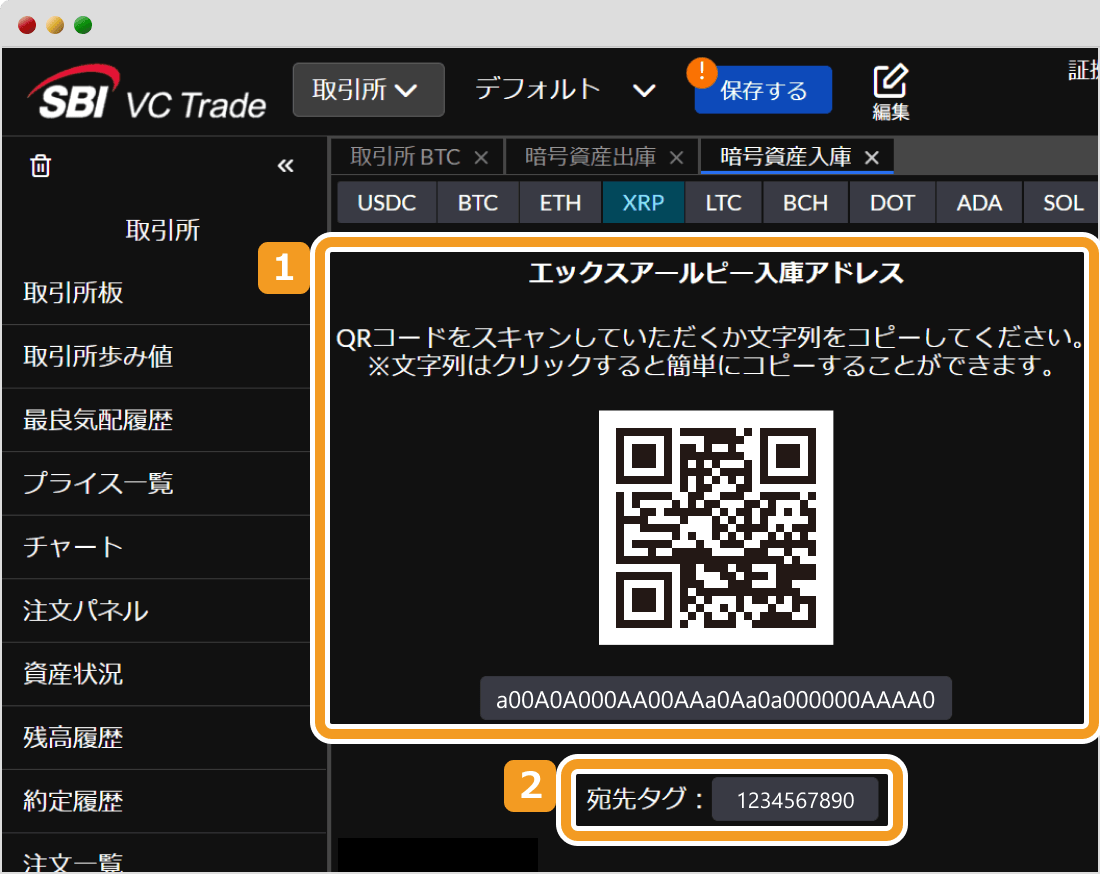Image resolution: width=1100 pixels, height=874 pixels.
Task: Open 注文一覧 in the sidebar
Action: point(164,854)
